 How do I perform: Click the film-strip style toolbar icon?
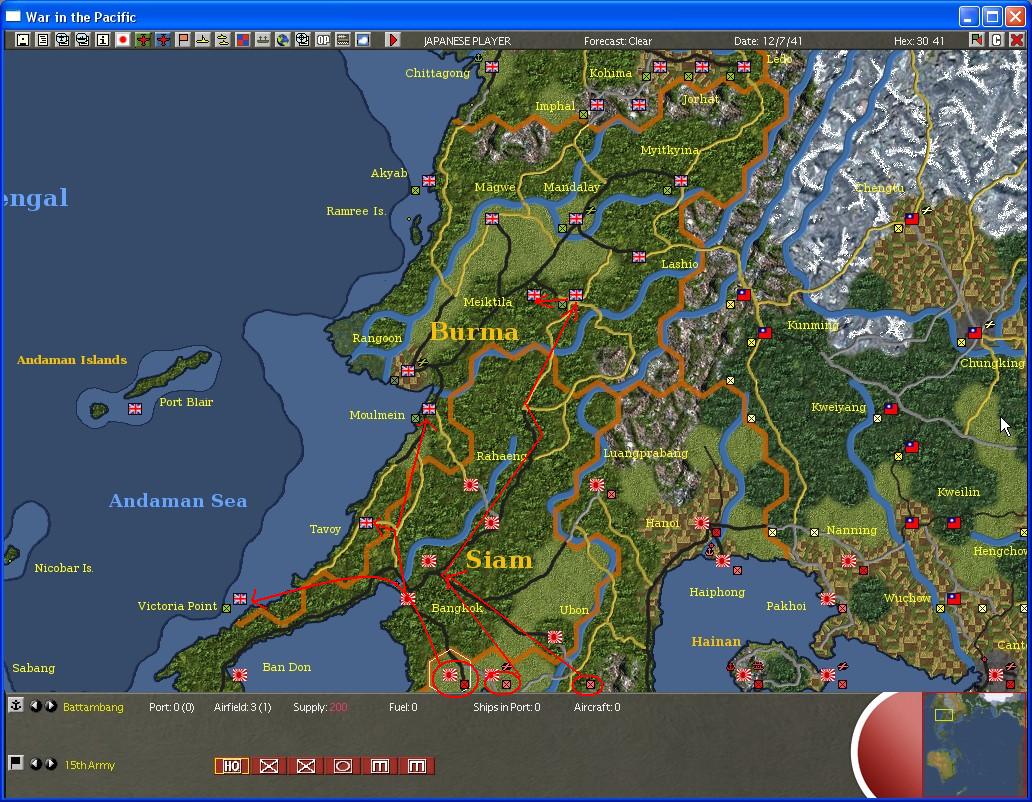tap(343, 40)
